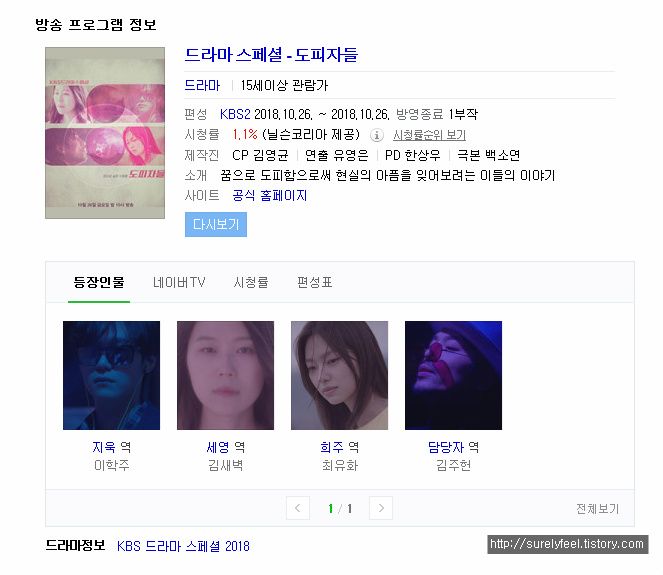Go to previous cast page arrow

click(298, 508)
